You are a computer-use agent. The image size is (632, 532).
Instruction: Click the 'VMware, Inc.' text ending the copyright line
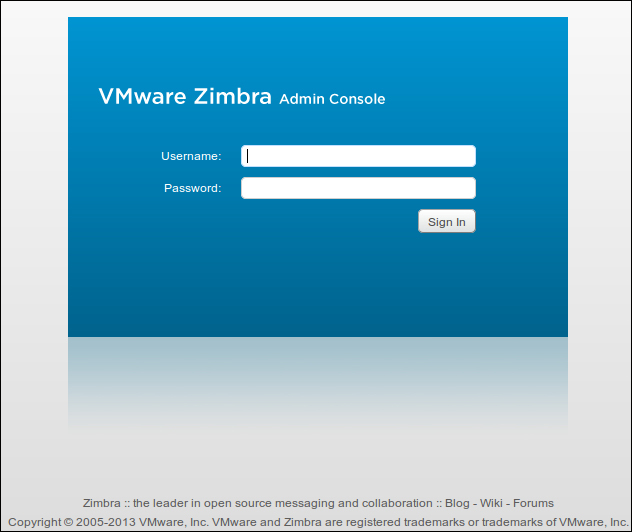594,522
